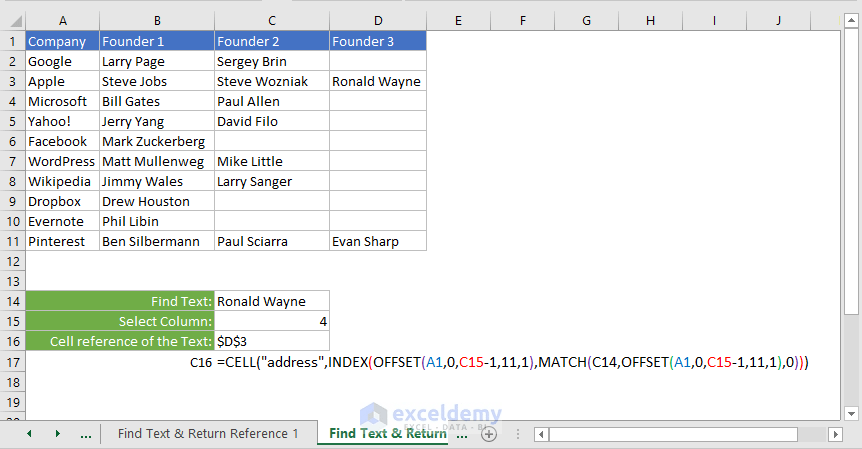
Task: Click the horizontal scrollbar thumb
Action: tap(673, 434)
